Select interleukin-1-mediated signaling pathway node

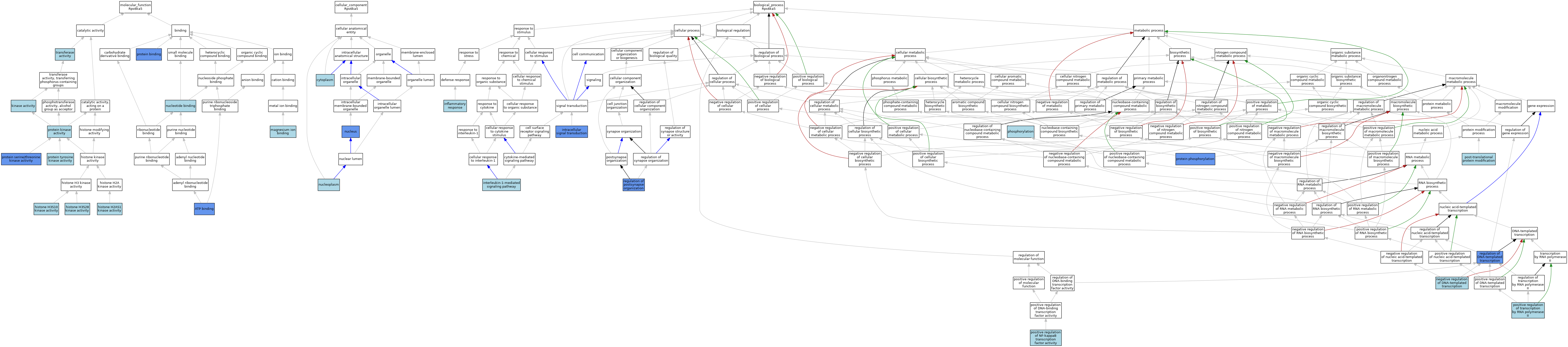[502, 185]
